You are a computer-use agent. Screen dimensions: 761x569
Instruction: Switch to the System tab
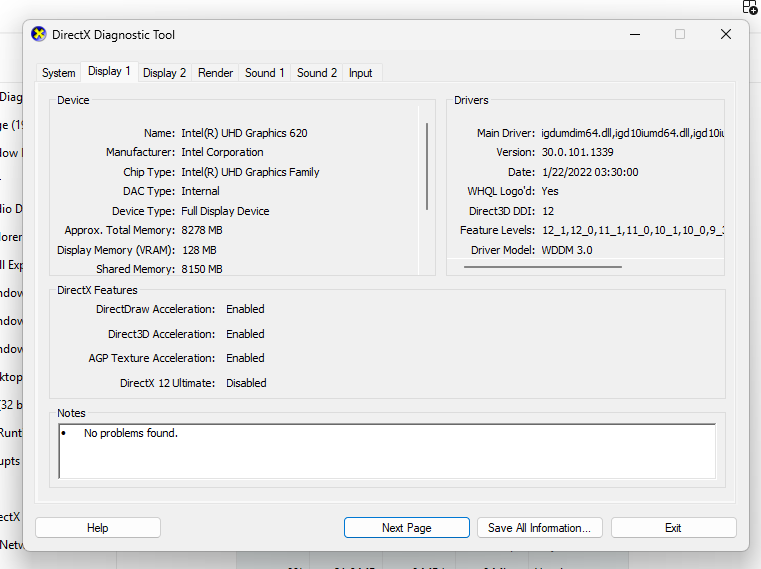(59, 73)
